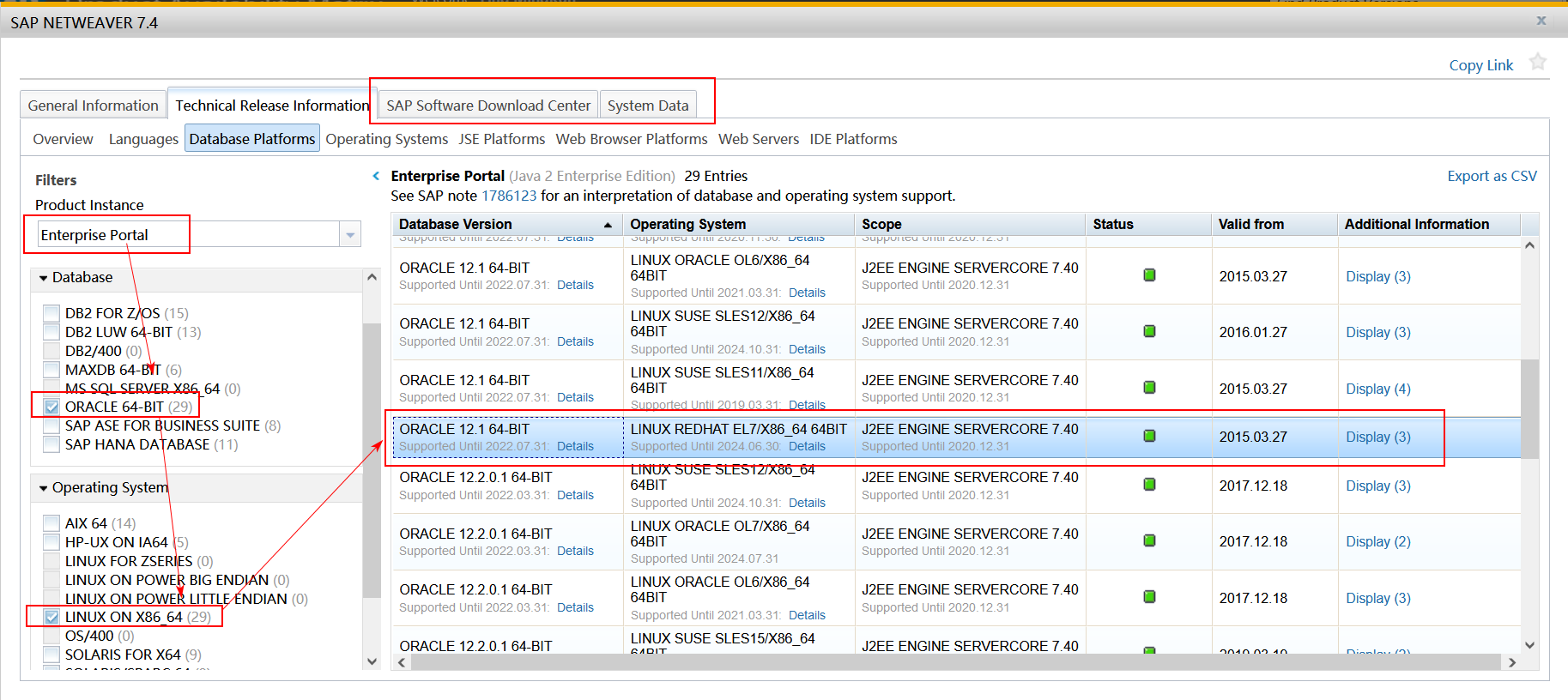Image resolution: width=1568 pixels, height=700 pixels.
Task: Uncheck the LINUX ON X86_64 filter
Action: coord(51,617)
